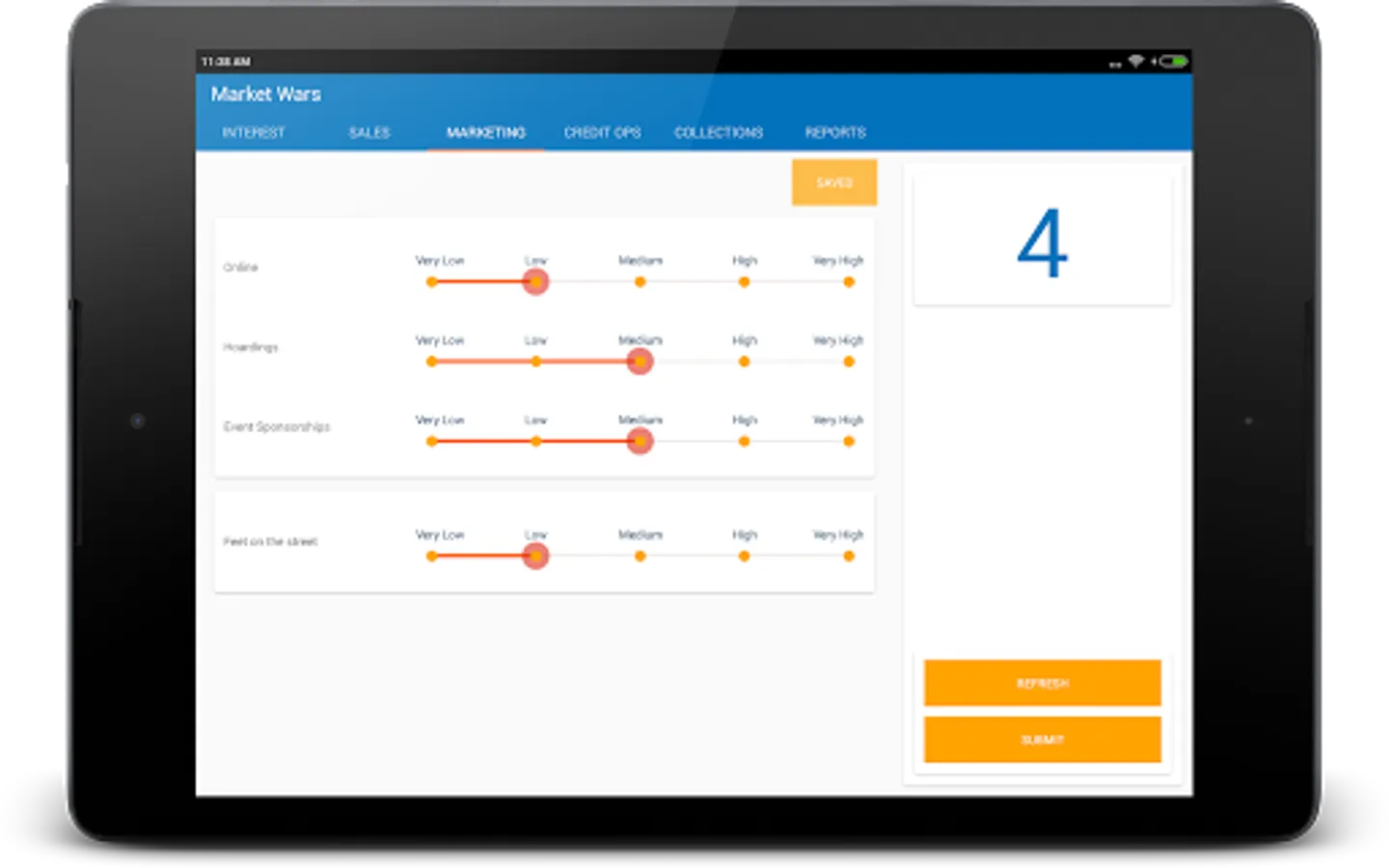Click the Hoardings row label
This screenshot has height=868, width=1389.
pos(251,347)
